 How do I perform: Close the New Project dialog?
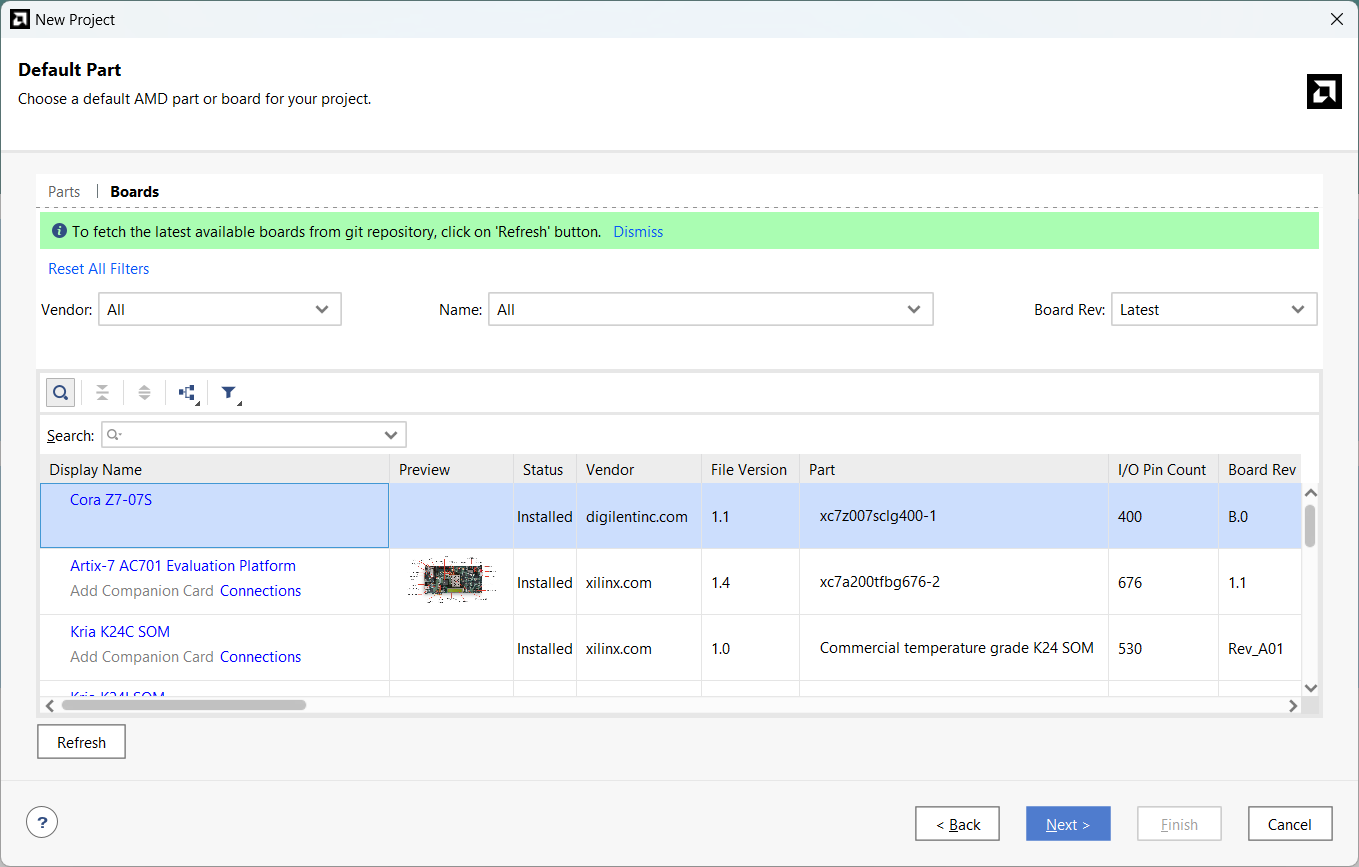click(1336, 19)
